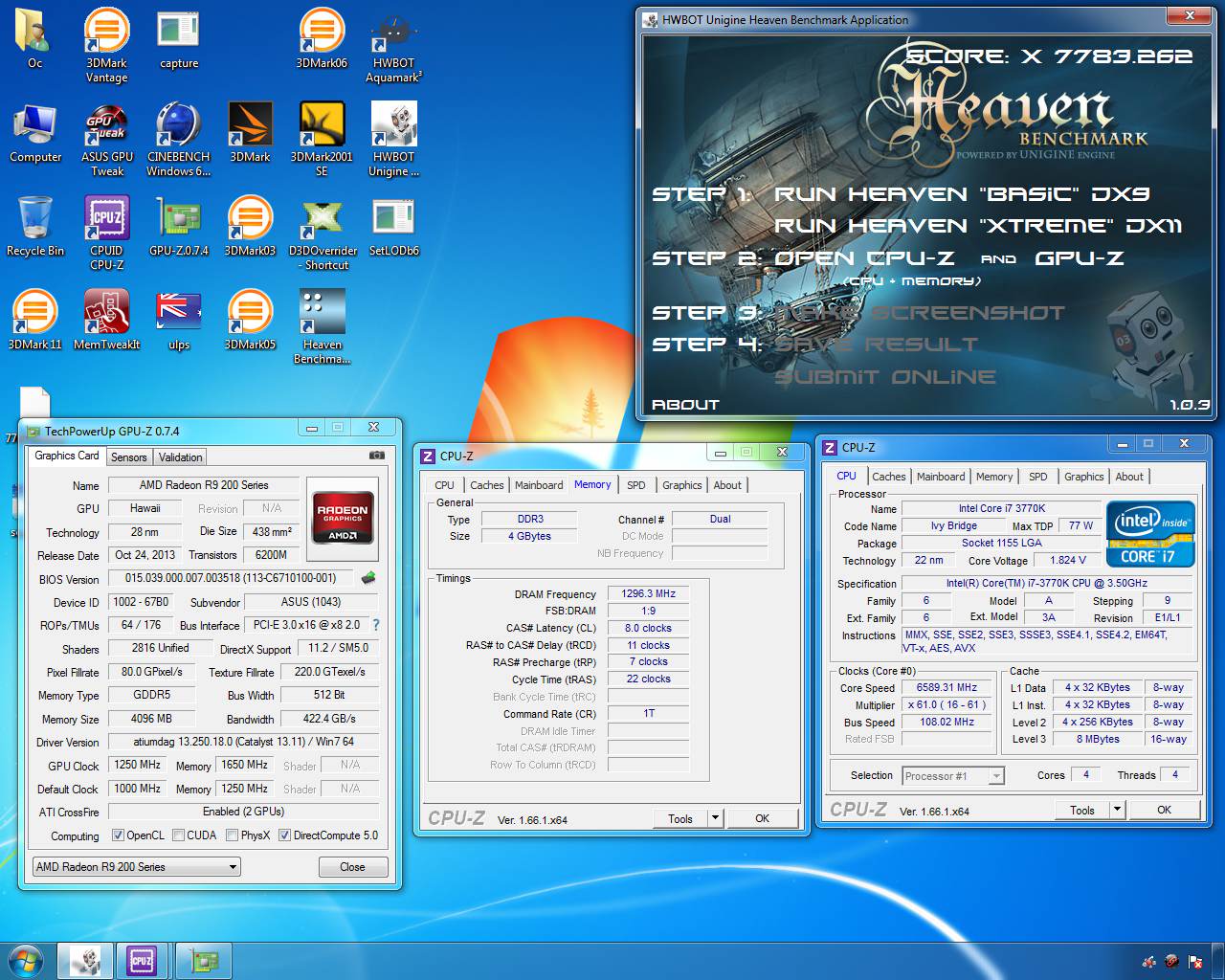
Task: Open SetLODb6 desktop icon
Action: 393,226
